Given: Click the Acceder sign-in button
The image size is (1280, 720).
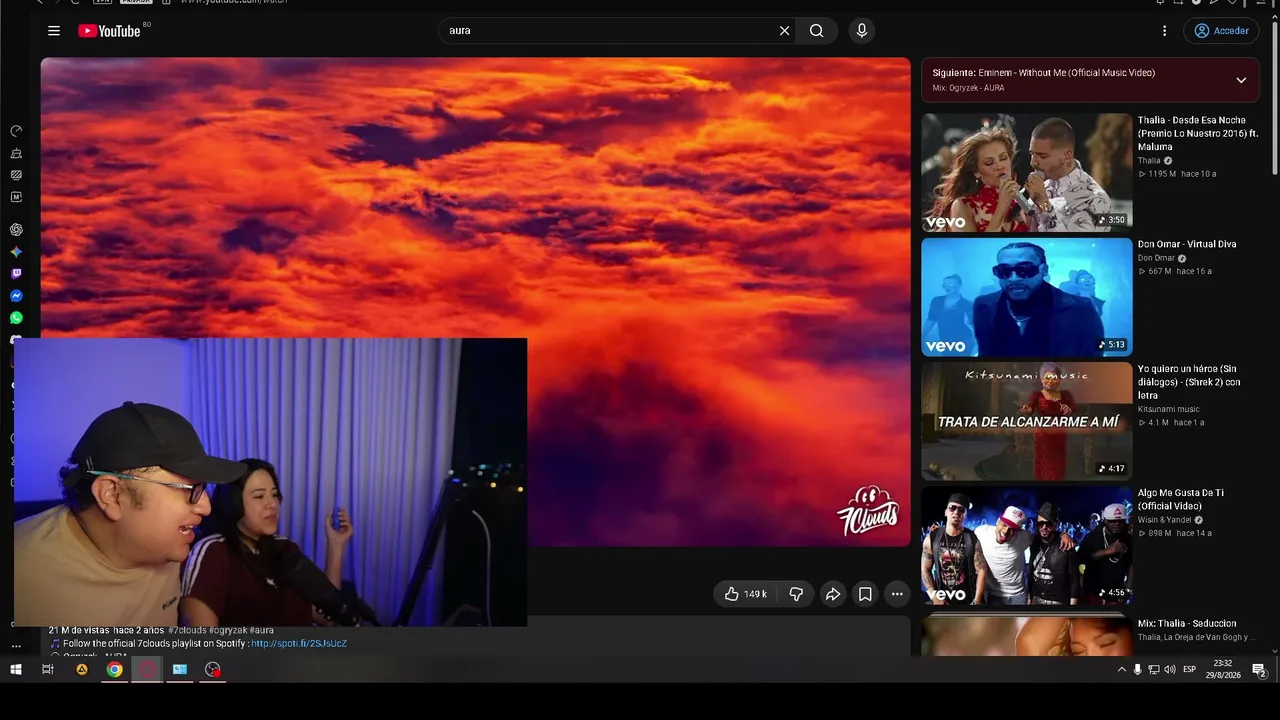Looking at the screenshot, I should 1222,31.
